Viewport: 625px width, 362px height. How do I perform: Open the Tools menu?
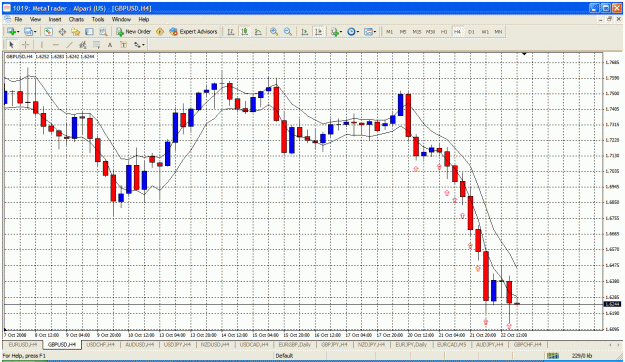coord(98,19)
